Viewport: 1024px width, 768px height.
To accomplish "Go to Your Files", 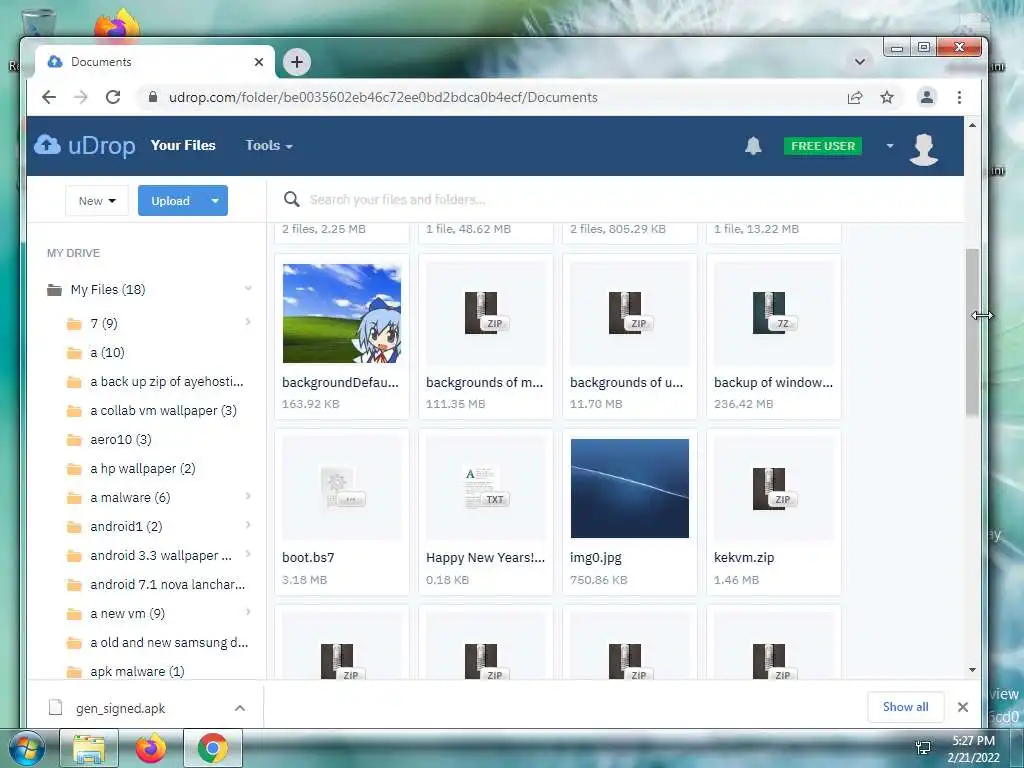I will click(183, 145).
